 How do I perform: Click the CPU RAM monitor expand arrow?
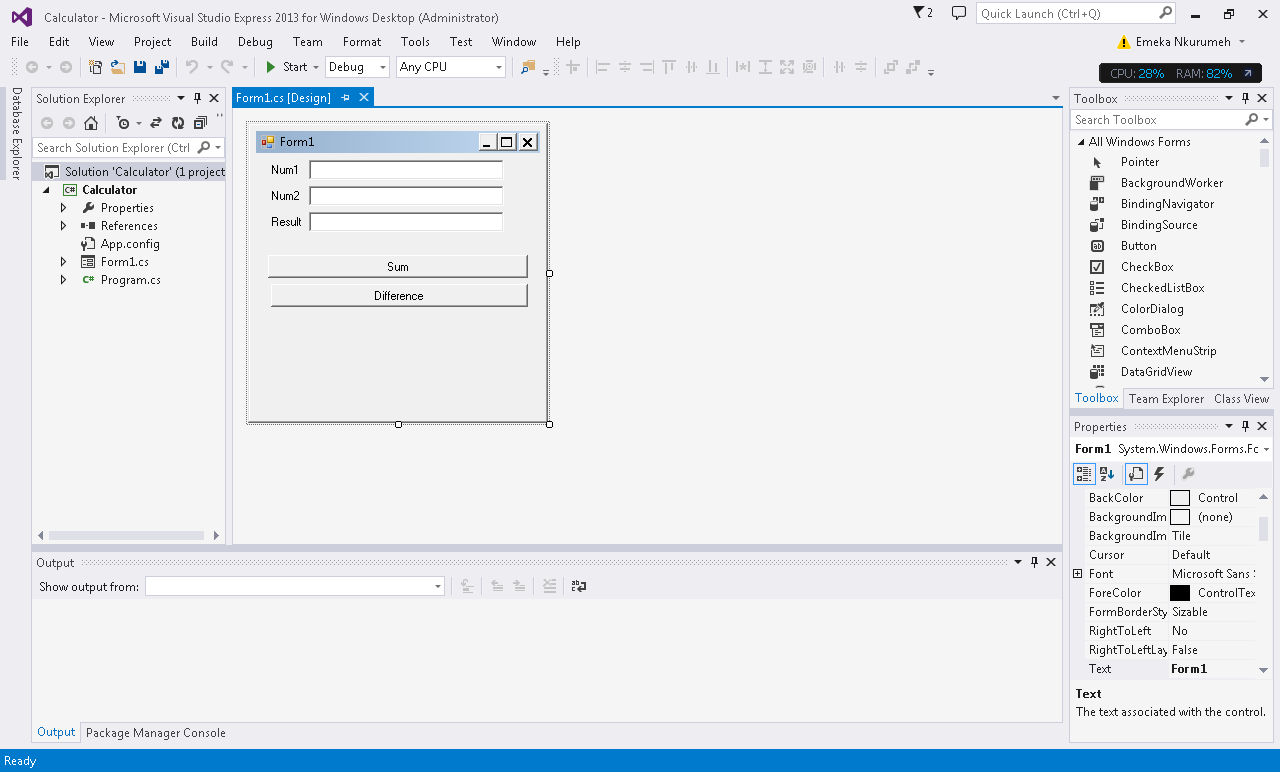coord(1248,74)
